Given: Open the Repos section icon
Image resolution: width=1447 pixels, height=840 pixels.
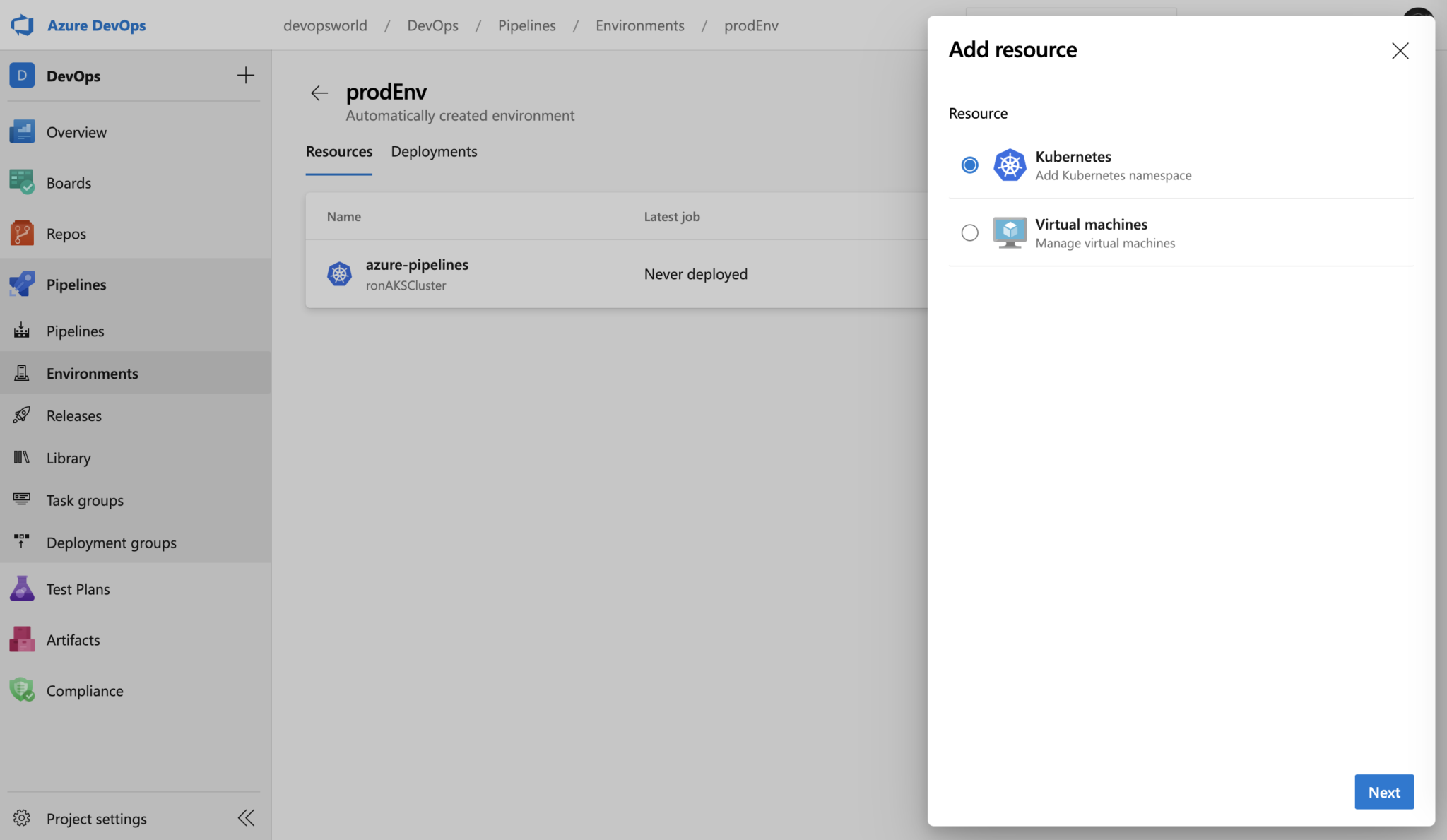Looking at the screenshot, I should 22,233.
